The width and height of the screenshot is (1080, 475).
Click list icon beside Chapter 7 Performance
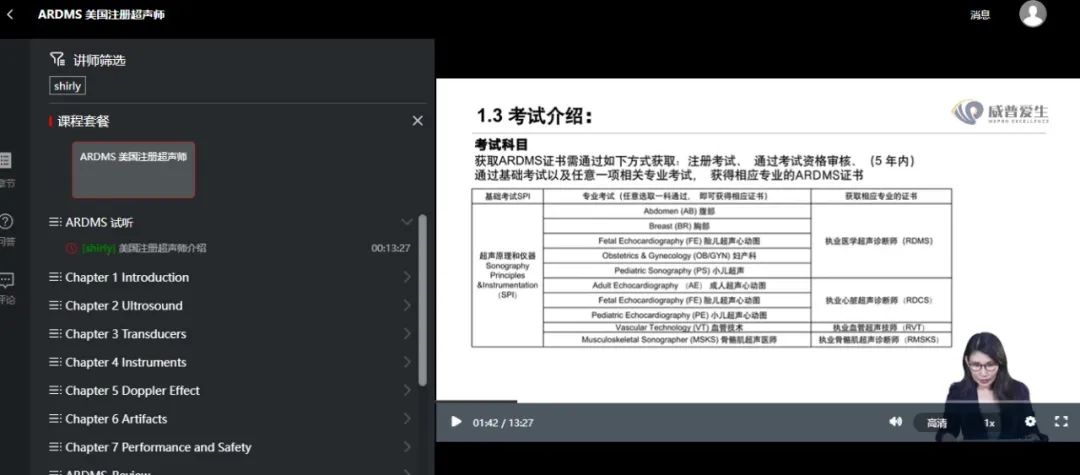[x=55, y=446]
